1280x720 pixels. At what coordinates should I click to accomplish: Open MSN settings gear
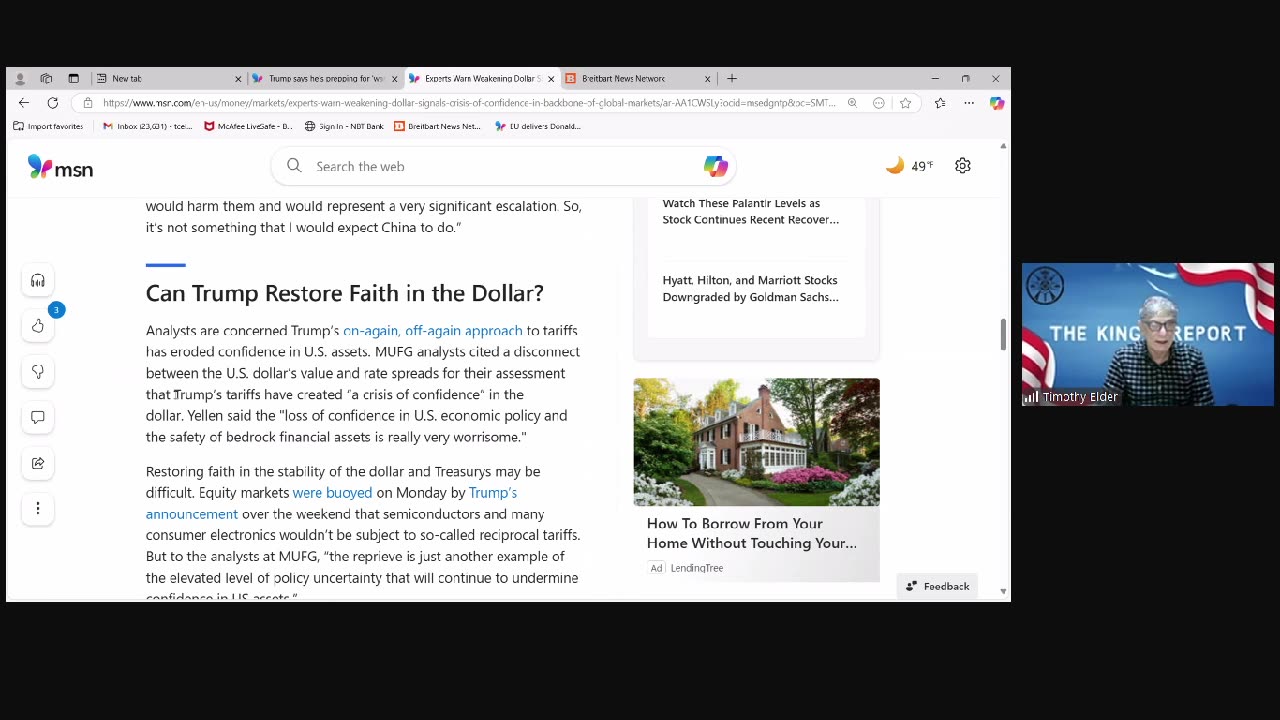point(962,166)
